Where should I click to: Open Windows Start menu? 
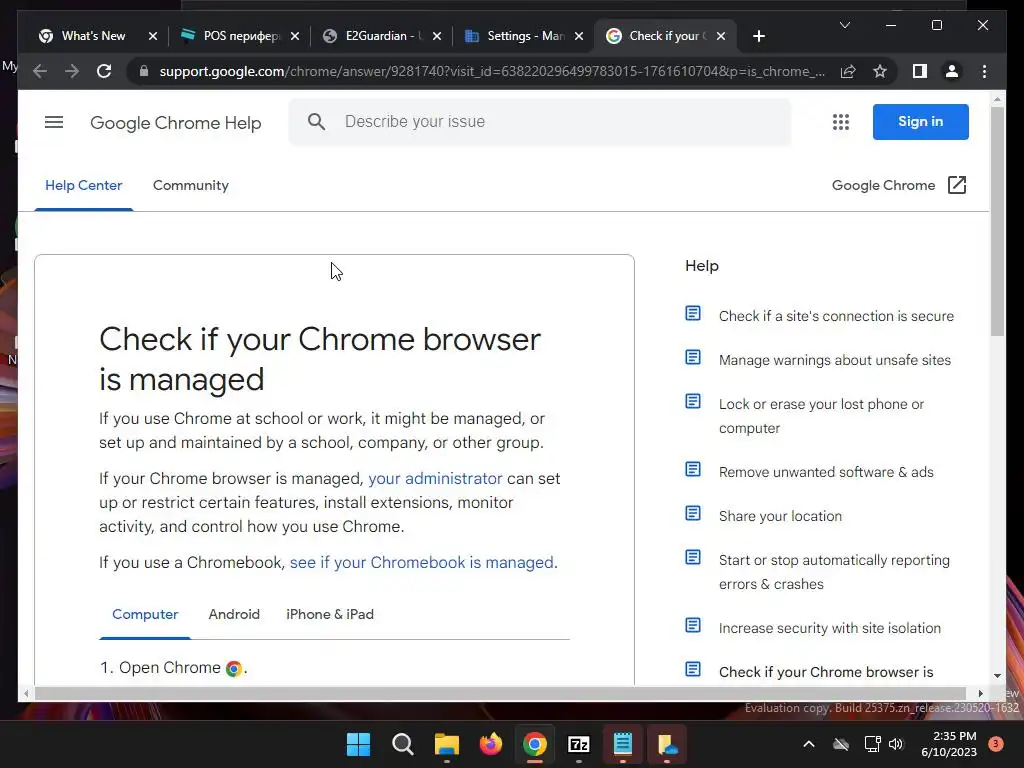[x=358, y=744]
